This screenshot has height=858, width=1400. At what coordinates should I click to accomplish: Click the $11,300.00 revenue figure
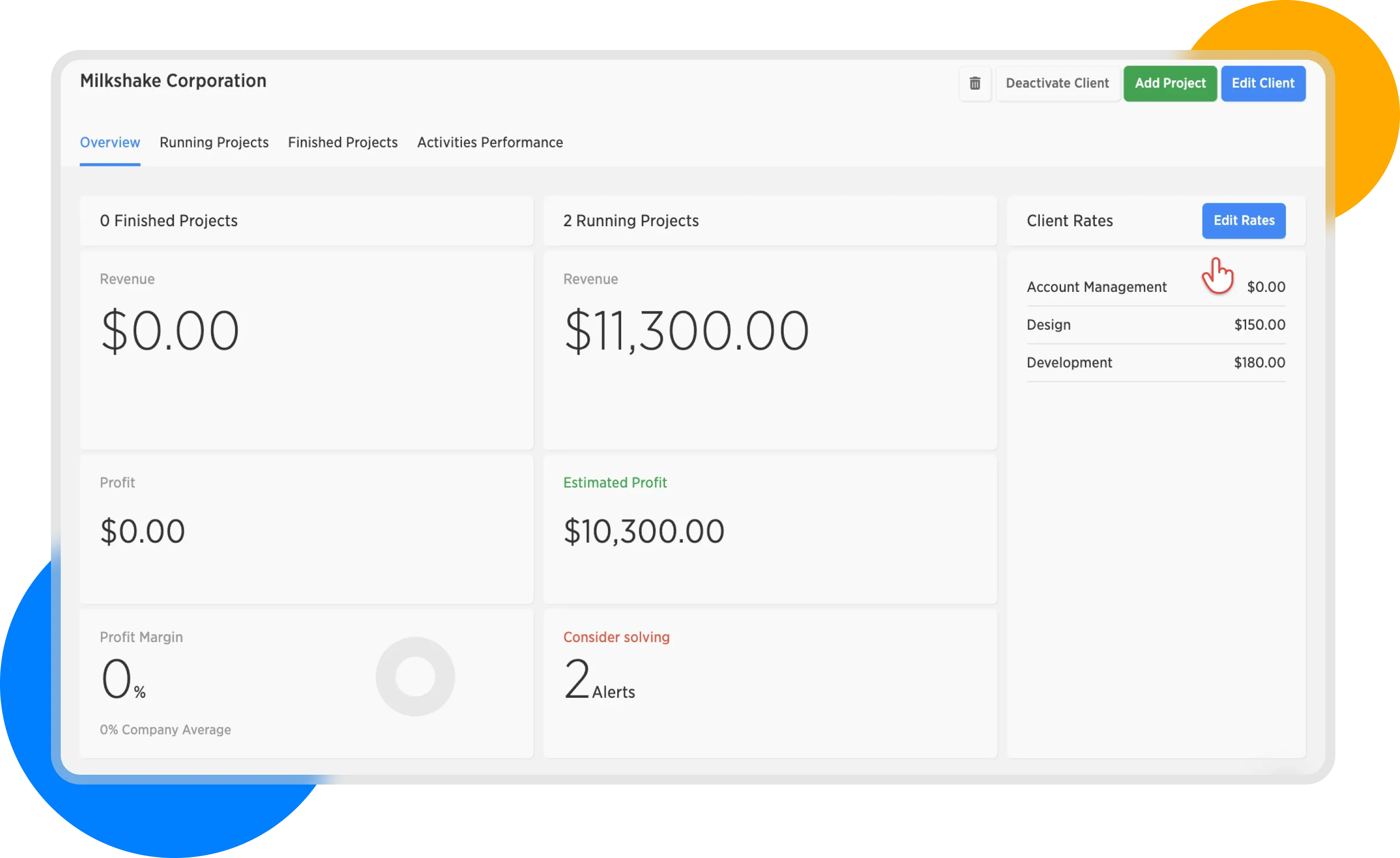coord(686,331)
